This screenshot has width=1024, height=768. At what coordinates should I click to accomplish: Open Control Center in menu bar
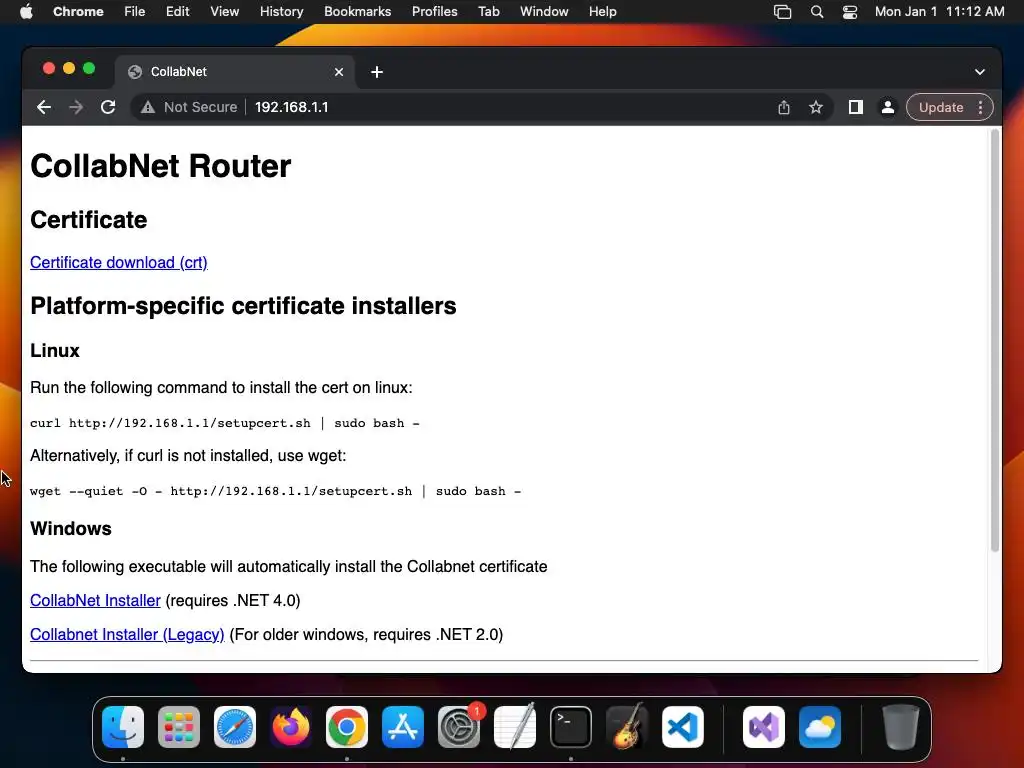850,12
